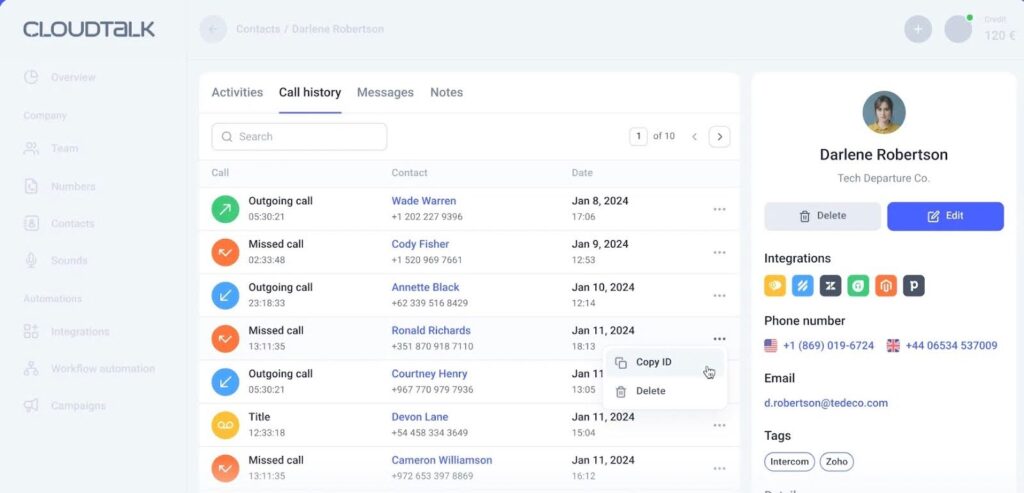Go to next page of call history
This screenshot has height=493, width=1024.
pos(719,137)
